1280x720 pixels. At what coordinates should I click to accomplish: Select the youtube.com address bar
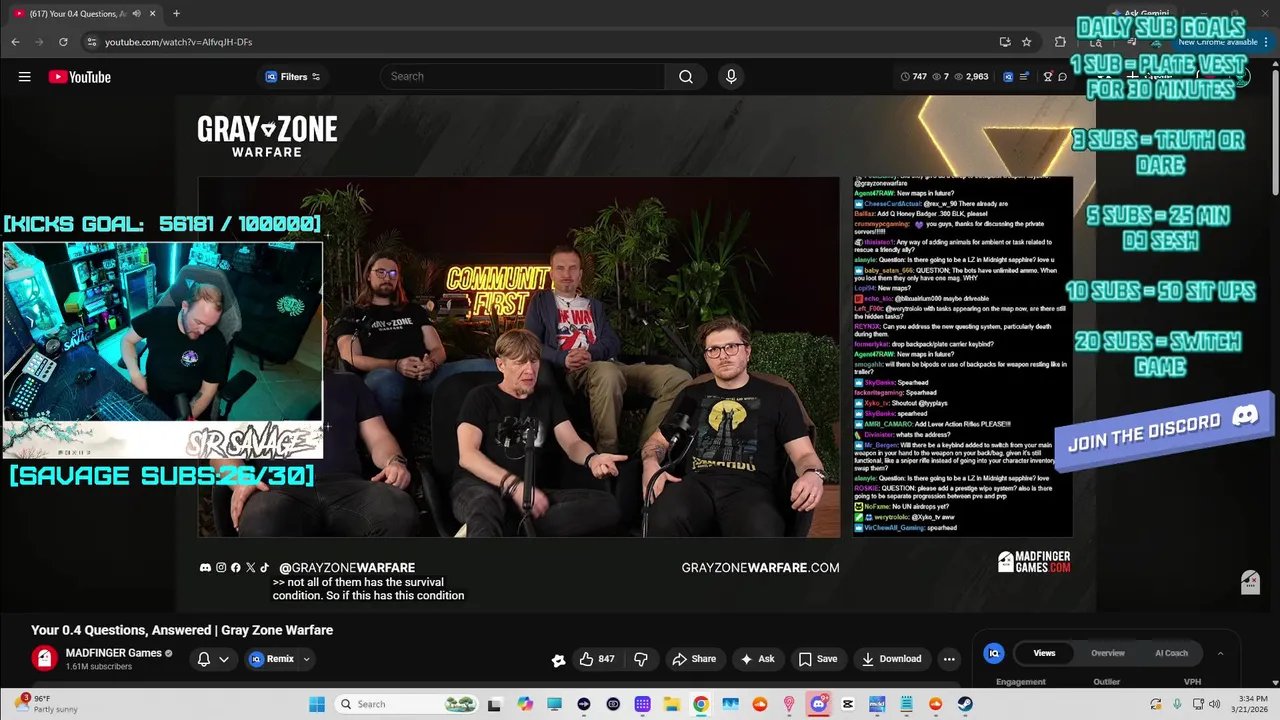[x=540, y=42]
